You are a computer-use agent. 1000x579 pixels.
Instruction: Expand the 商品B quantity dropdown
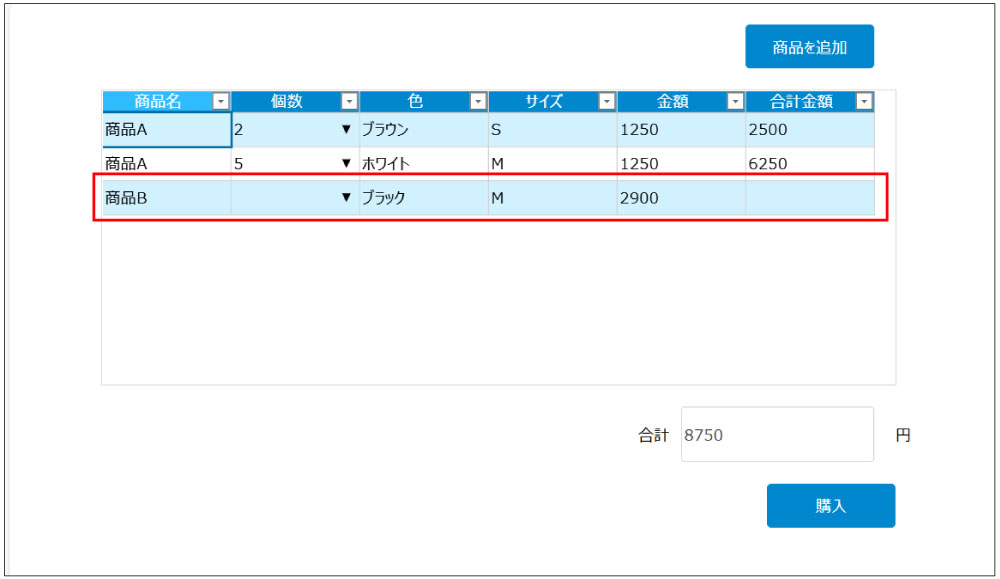click(x=346, y=198)
